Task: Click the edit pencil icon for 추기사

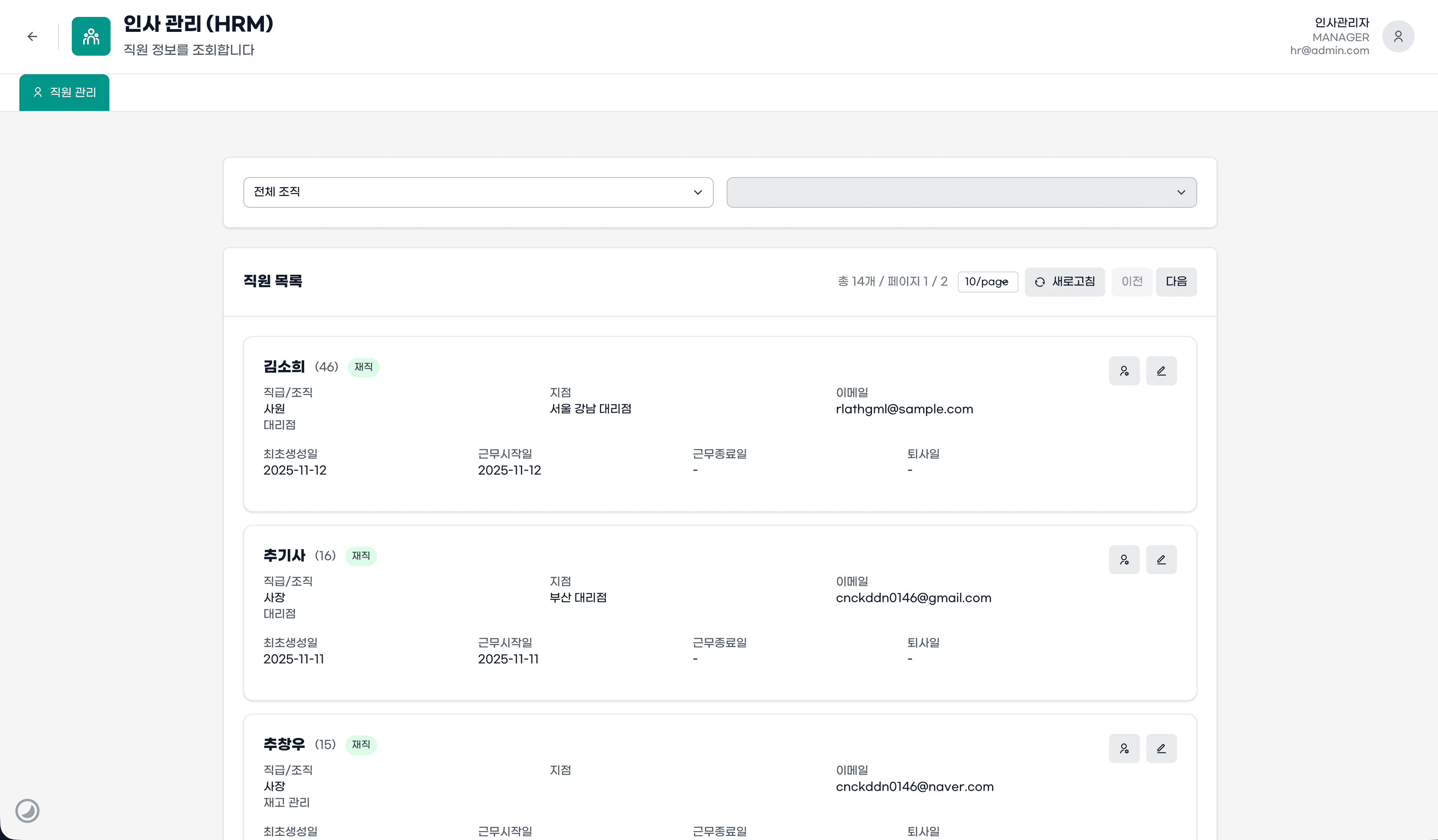Action: [1161, 560]
